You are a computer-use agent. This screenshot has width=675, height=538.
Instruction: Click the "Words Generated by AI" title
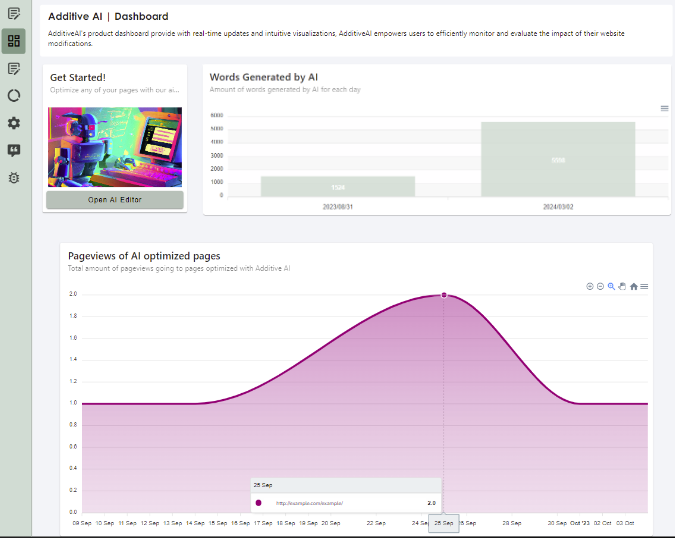pos(263,77)
